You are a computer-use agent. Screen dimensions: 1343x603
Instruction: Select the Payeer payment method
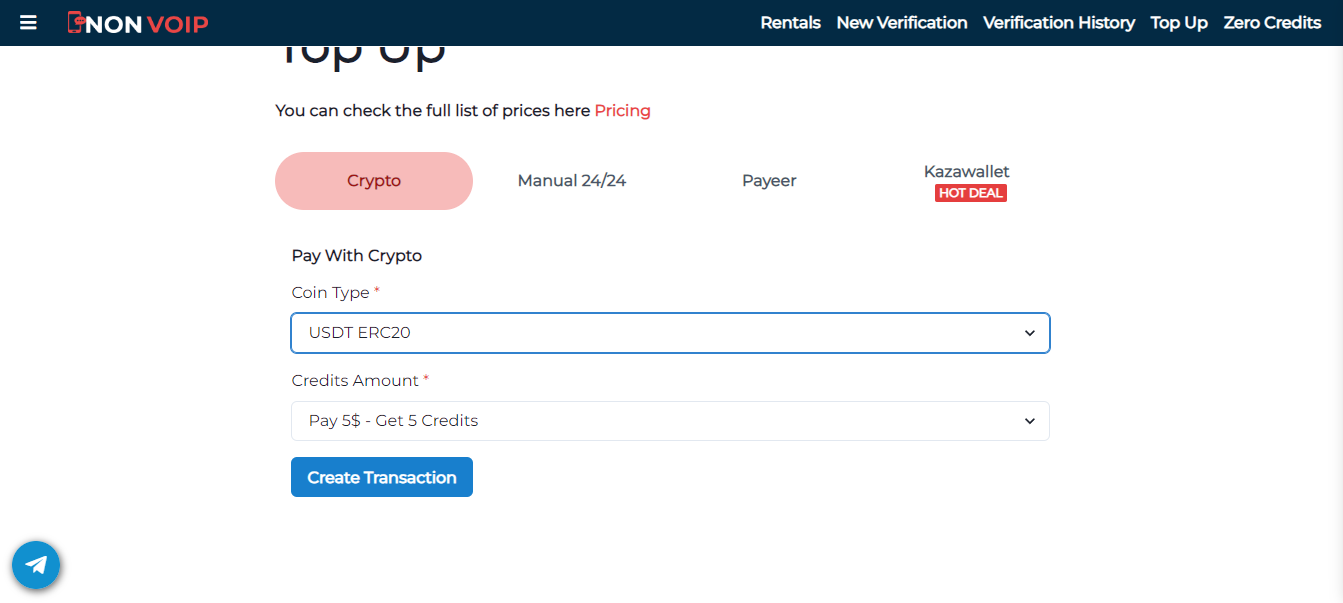click(x=769, y=180)
